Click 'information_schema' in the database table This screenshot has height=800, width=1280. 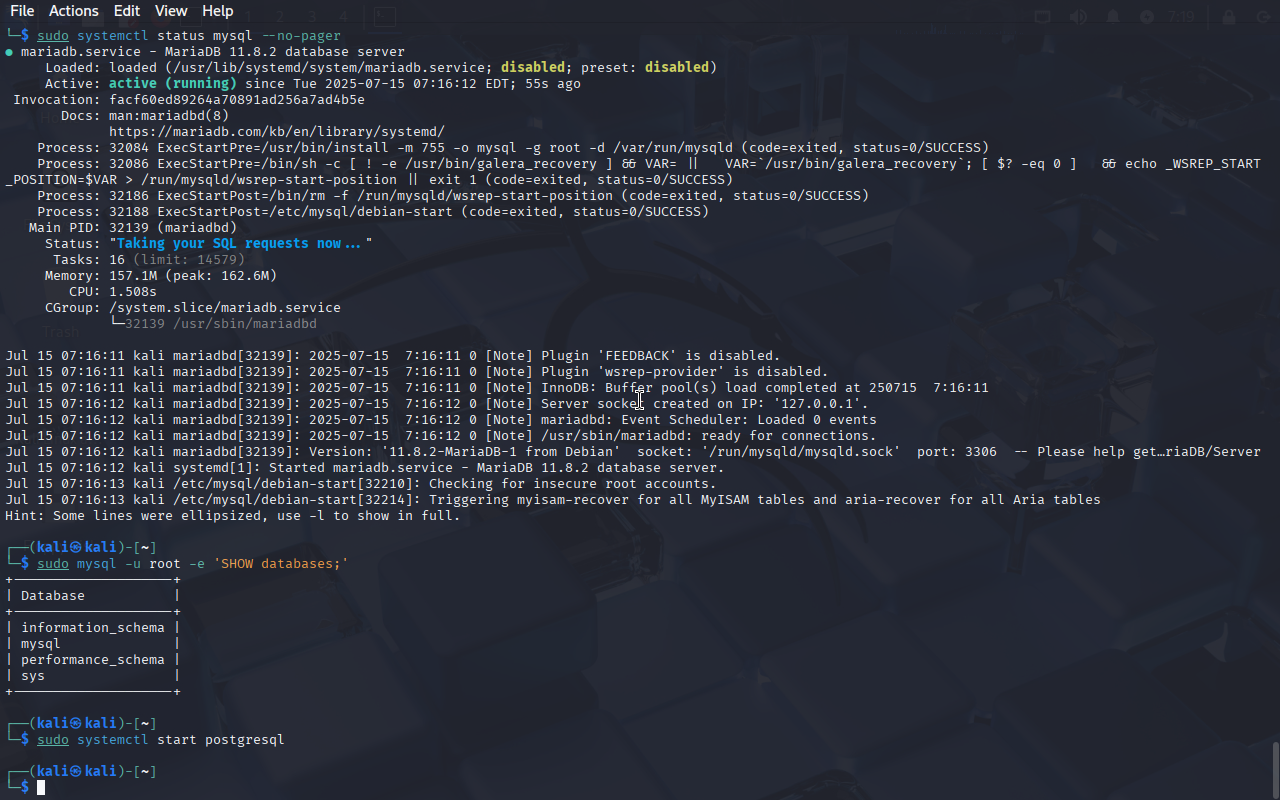pos(93,628)
